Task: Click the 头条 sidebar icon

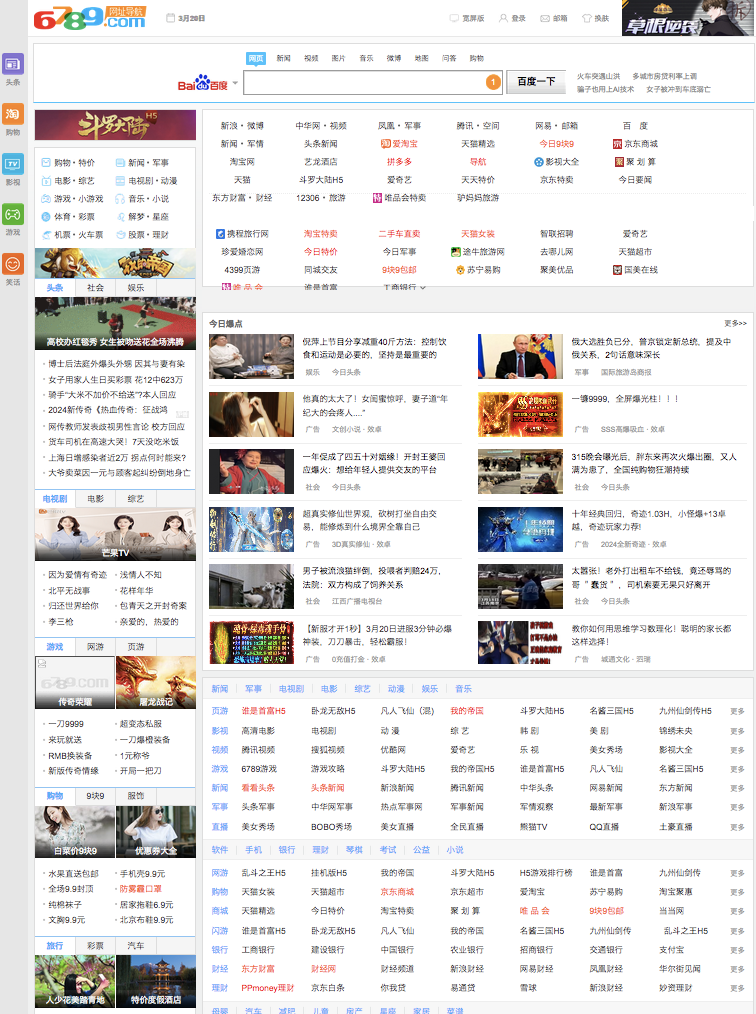Action: point(13,64)
